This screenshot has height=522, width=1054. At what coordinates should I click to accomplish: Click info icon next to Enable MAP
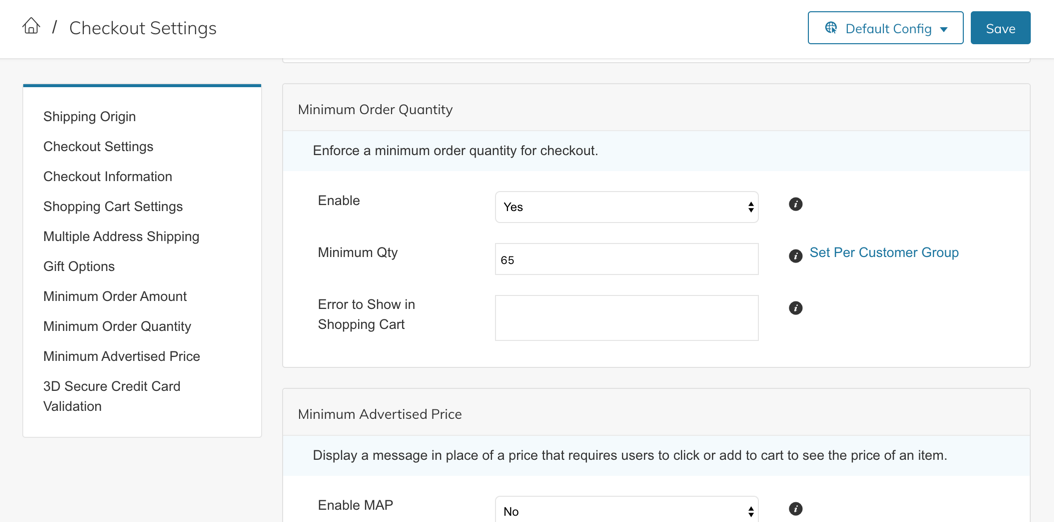click(795, 509)
